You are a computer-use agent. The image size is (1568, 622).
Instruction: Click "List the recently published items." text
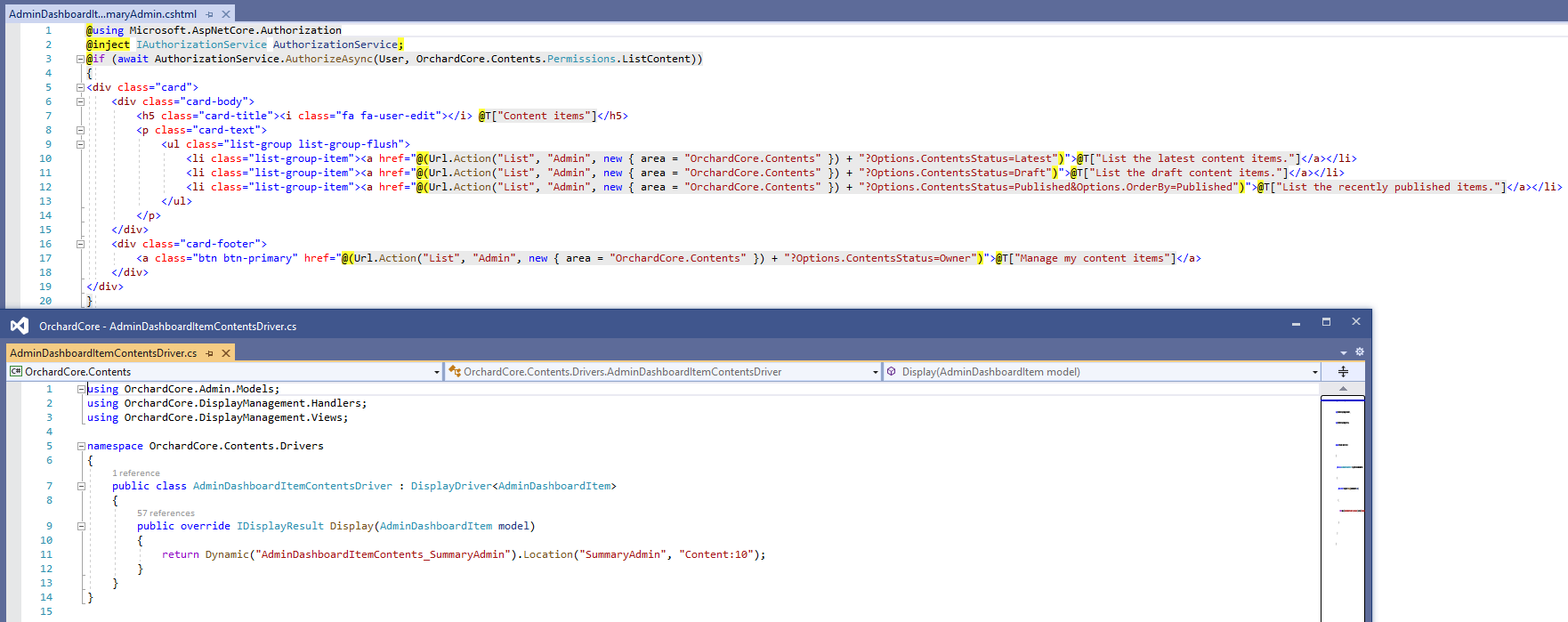click(1387, 187)
